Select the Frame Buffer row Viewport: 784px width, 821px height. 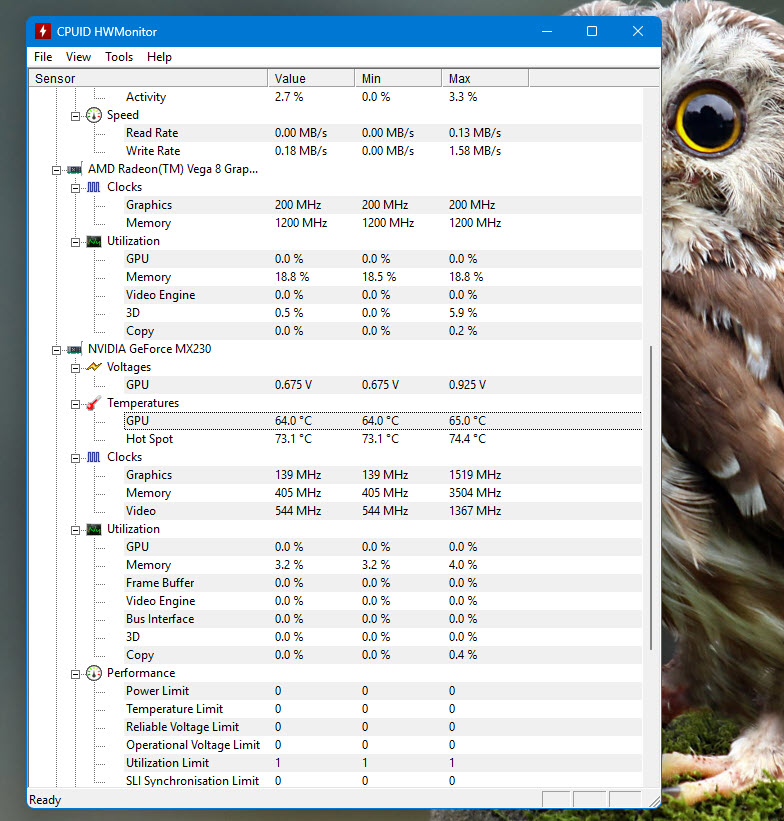(383, 583)
